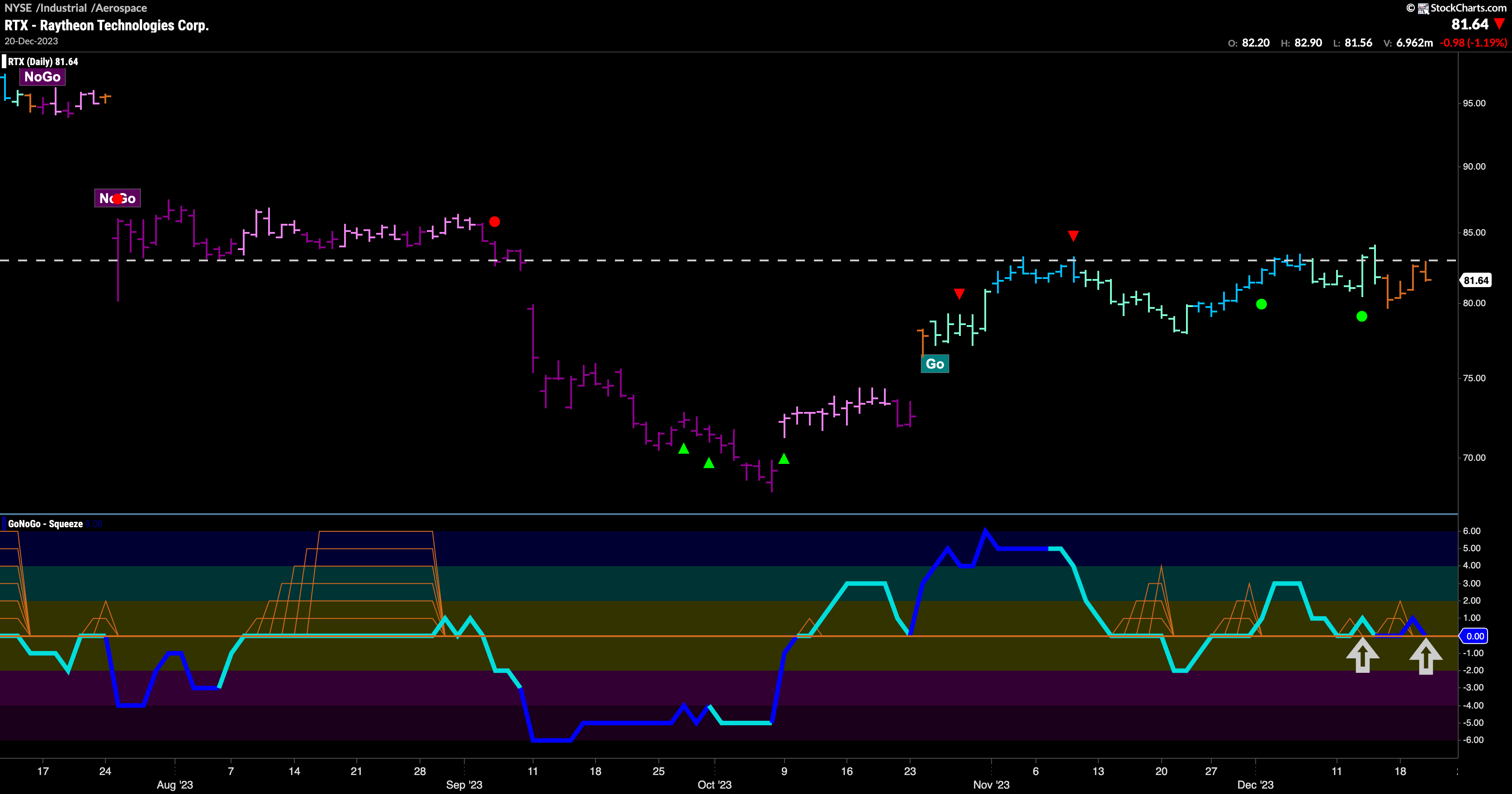Click the green circle marker in early December

(x=1262, y=304)
